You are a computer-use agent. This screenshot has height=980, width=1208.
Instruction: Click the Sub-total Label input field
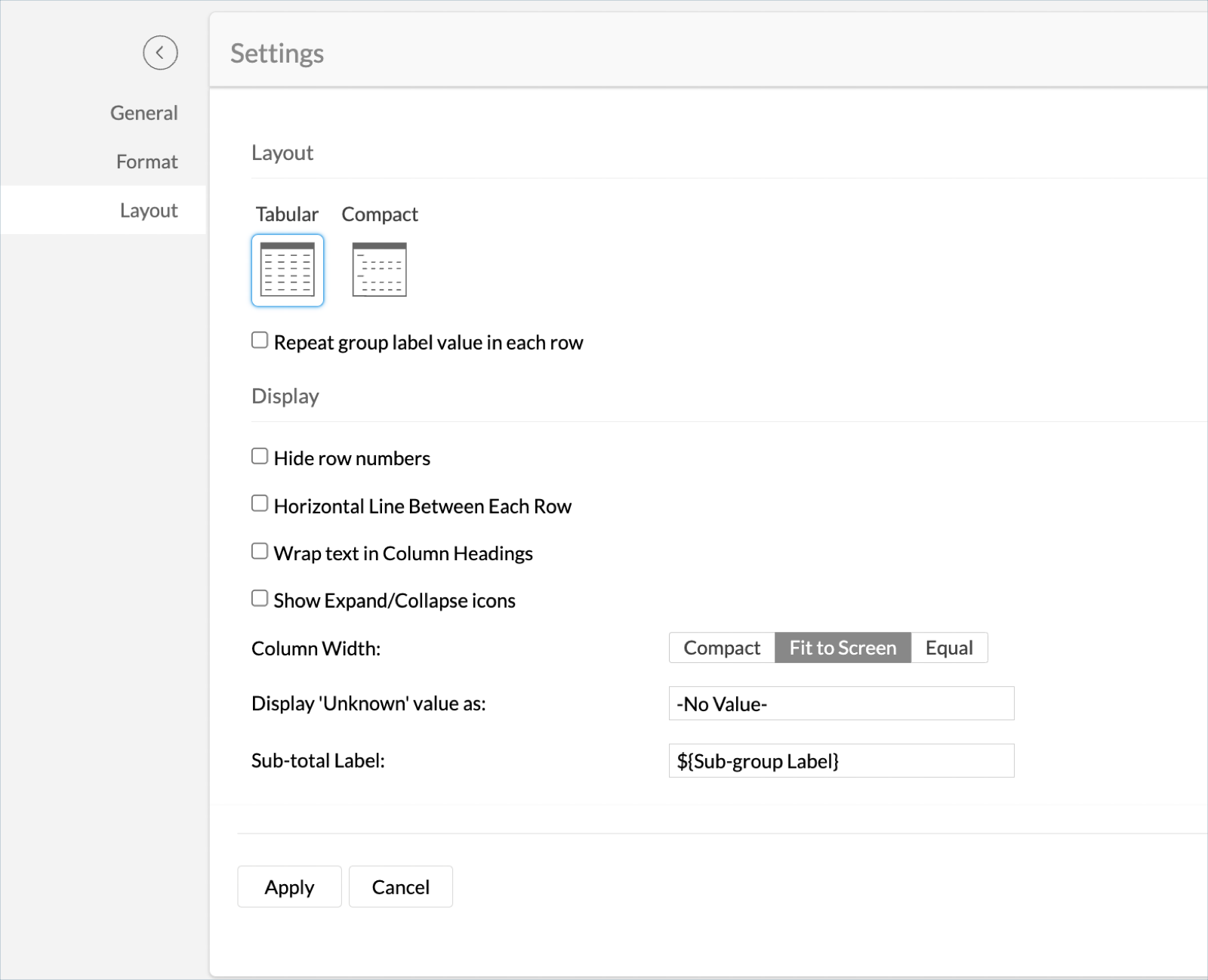(840, 761)
